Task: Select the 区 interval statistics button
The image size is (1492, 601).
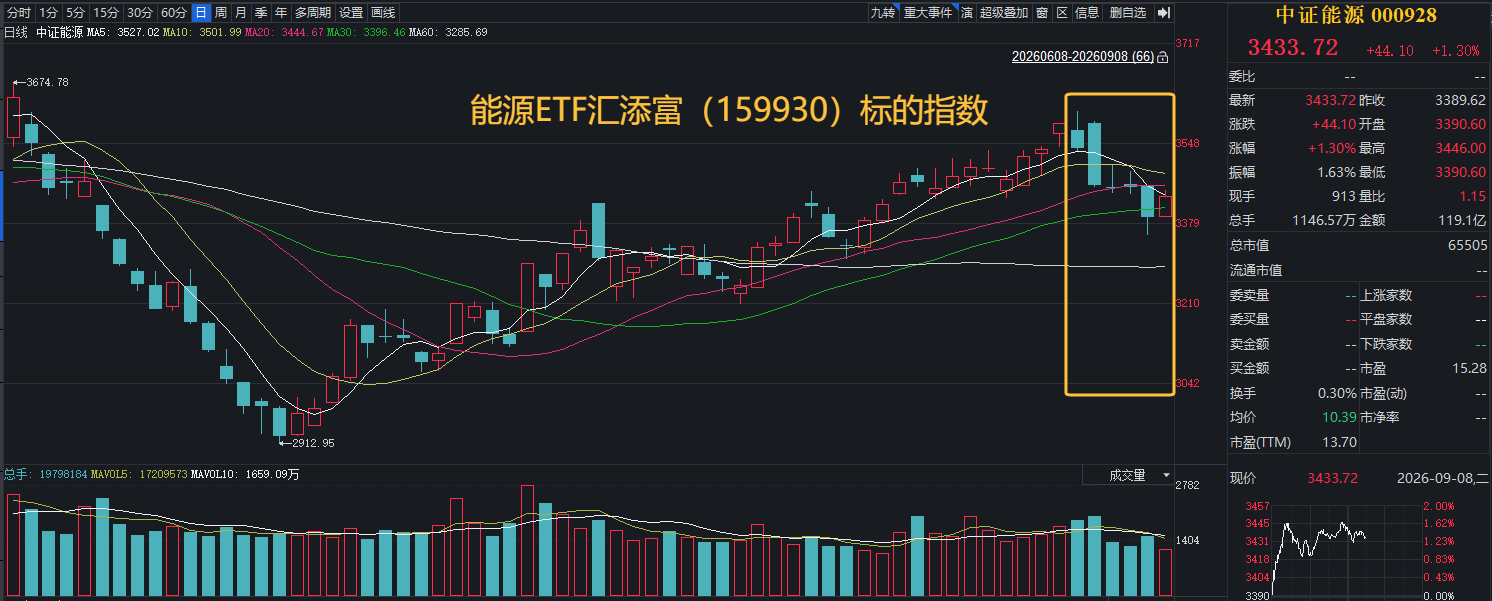Action: [1062, 13]
